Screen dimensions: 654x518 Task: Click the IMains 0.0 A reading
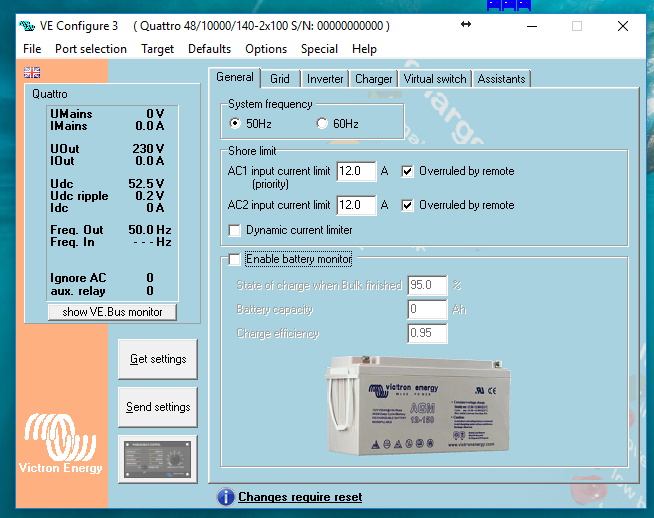(x=108, y=126)
